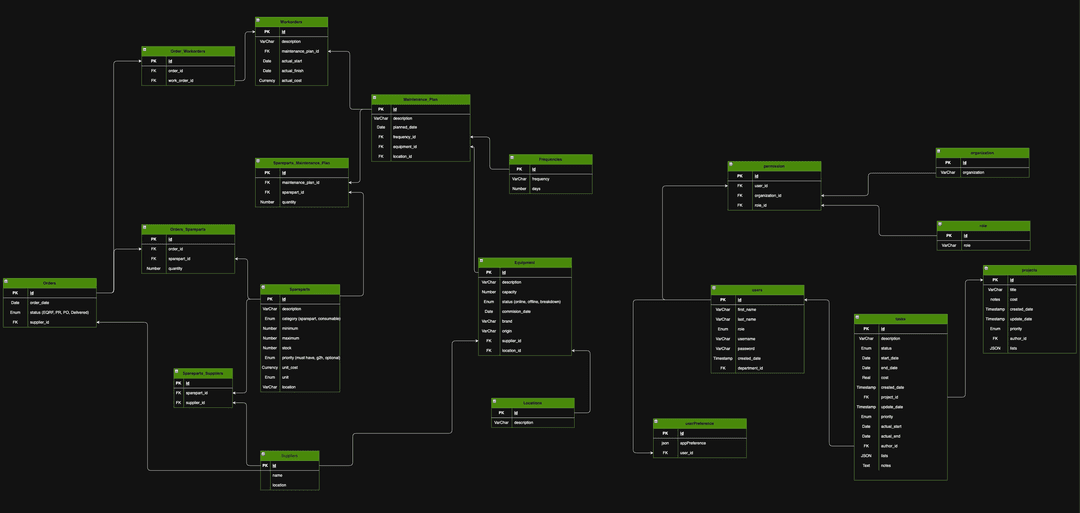Collapse the permission table with its corner icon
This screenshot has height=513, width=1080.
(x=731, y=164)
